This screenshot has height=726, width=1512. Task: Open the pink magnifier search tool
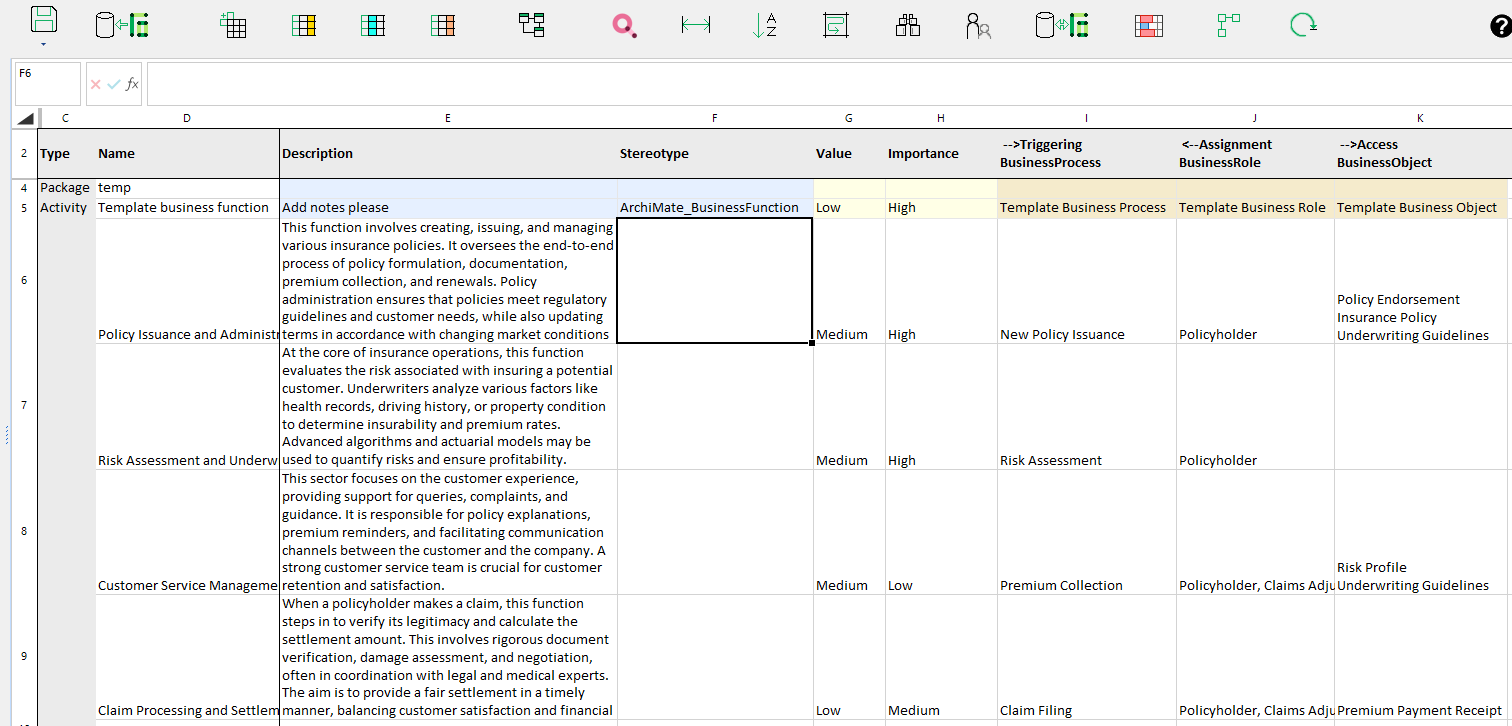(x=624, y=25)
